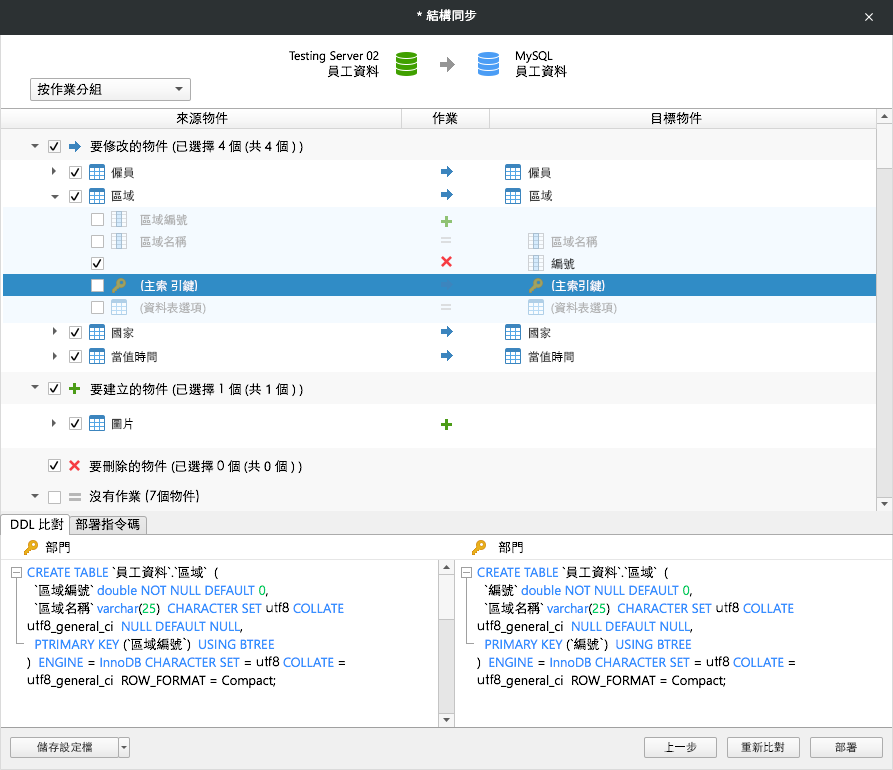
Task: Switch to the 部署指令碼 tab
Action: click(x=107, y=524)
